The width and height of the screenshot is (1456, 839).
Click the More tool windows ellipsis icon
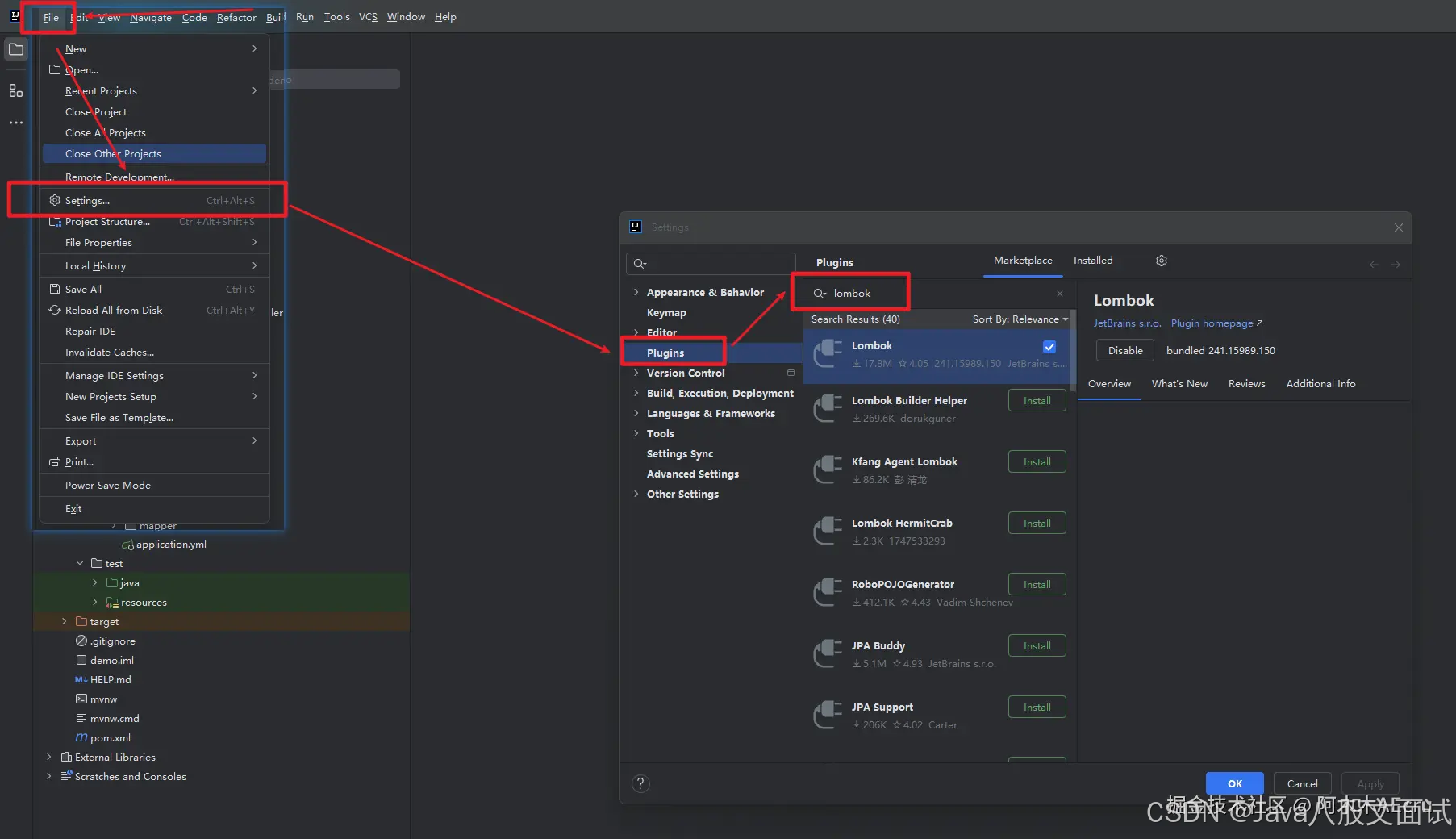point(15,123)
